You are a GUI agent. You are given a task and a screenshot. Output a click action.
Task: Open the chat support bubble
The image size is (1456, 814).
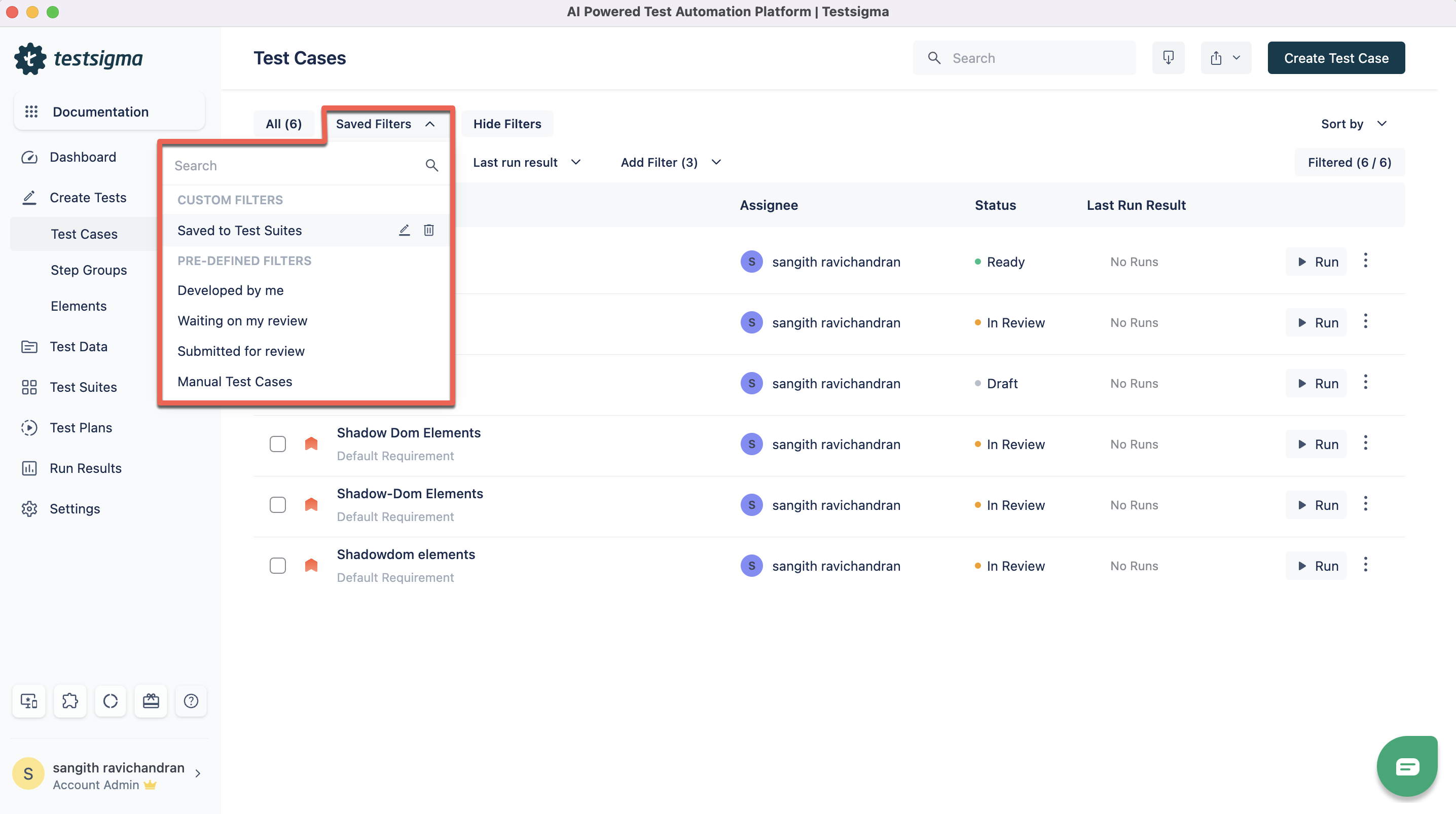pos(1406,766)
